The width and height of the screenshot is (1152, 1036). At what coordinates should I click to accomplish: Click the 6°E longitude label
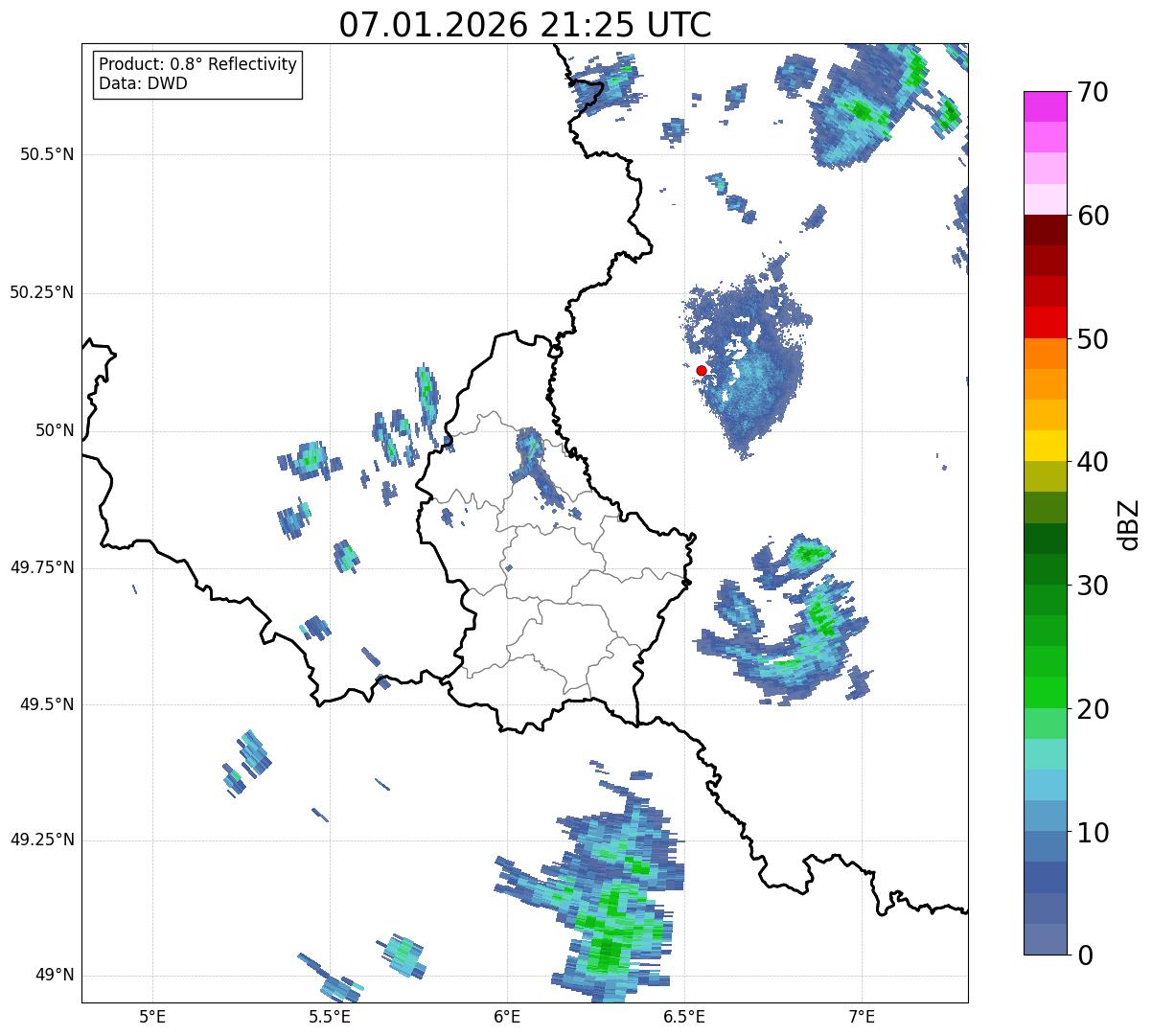coord(507,1017)
